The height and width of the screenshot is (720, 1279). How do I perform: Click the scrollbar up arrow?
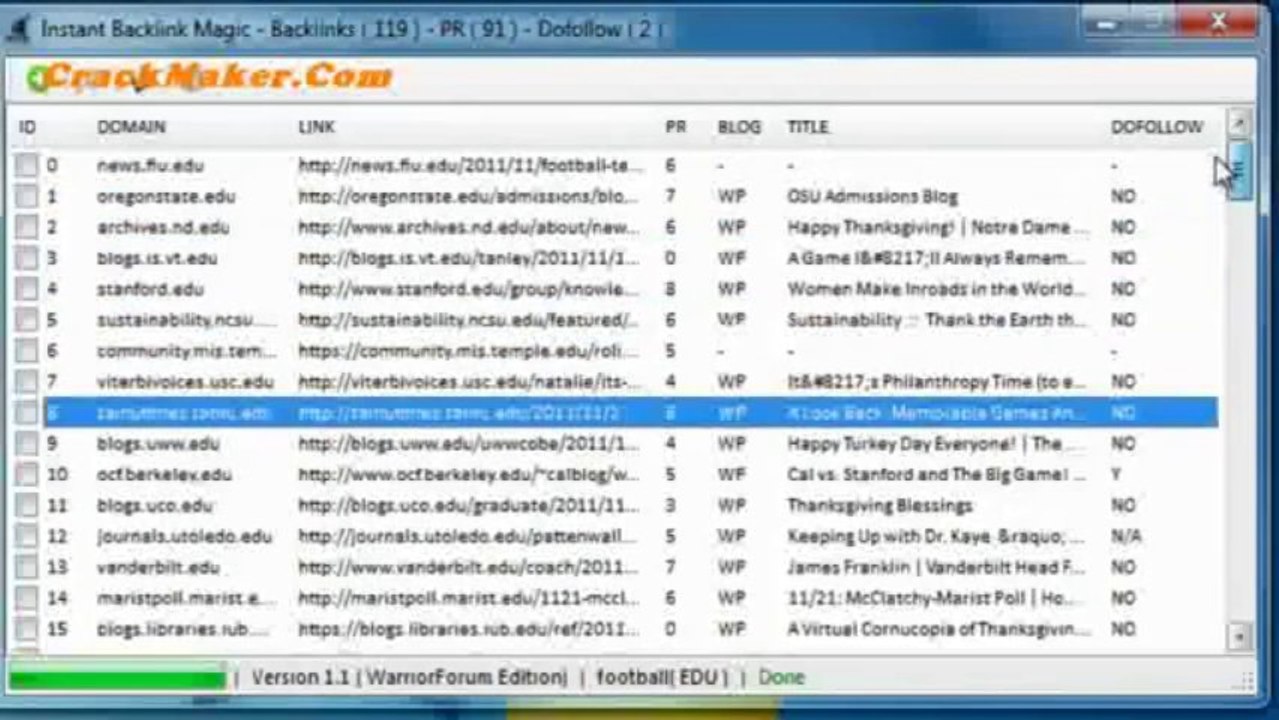click(x=1239, y=123)
